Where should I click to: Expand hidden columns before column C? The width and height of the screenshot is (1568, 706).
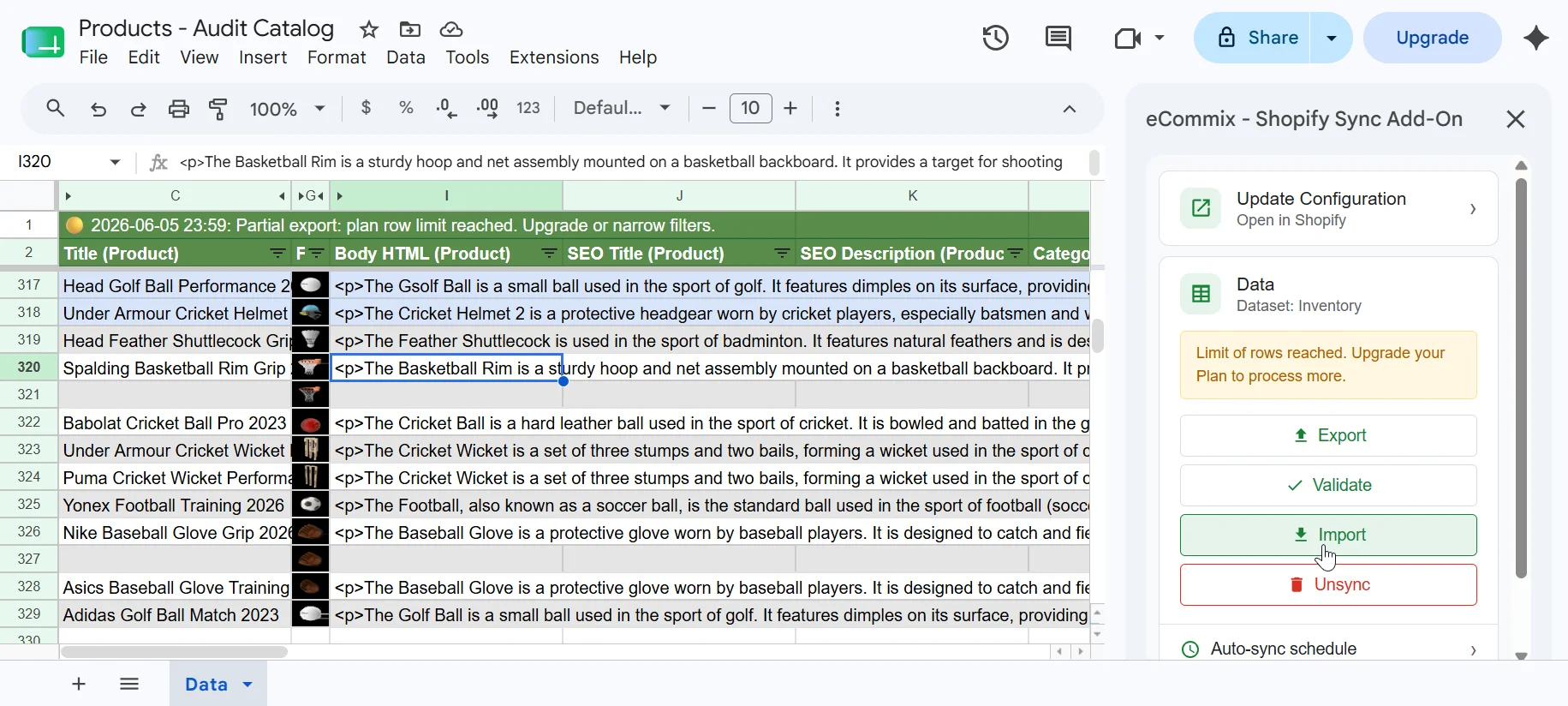pyautogui.click(x=68, y=196)
